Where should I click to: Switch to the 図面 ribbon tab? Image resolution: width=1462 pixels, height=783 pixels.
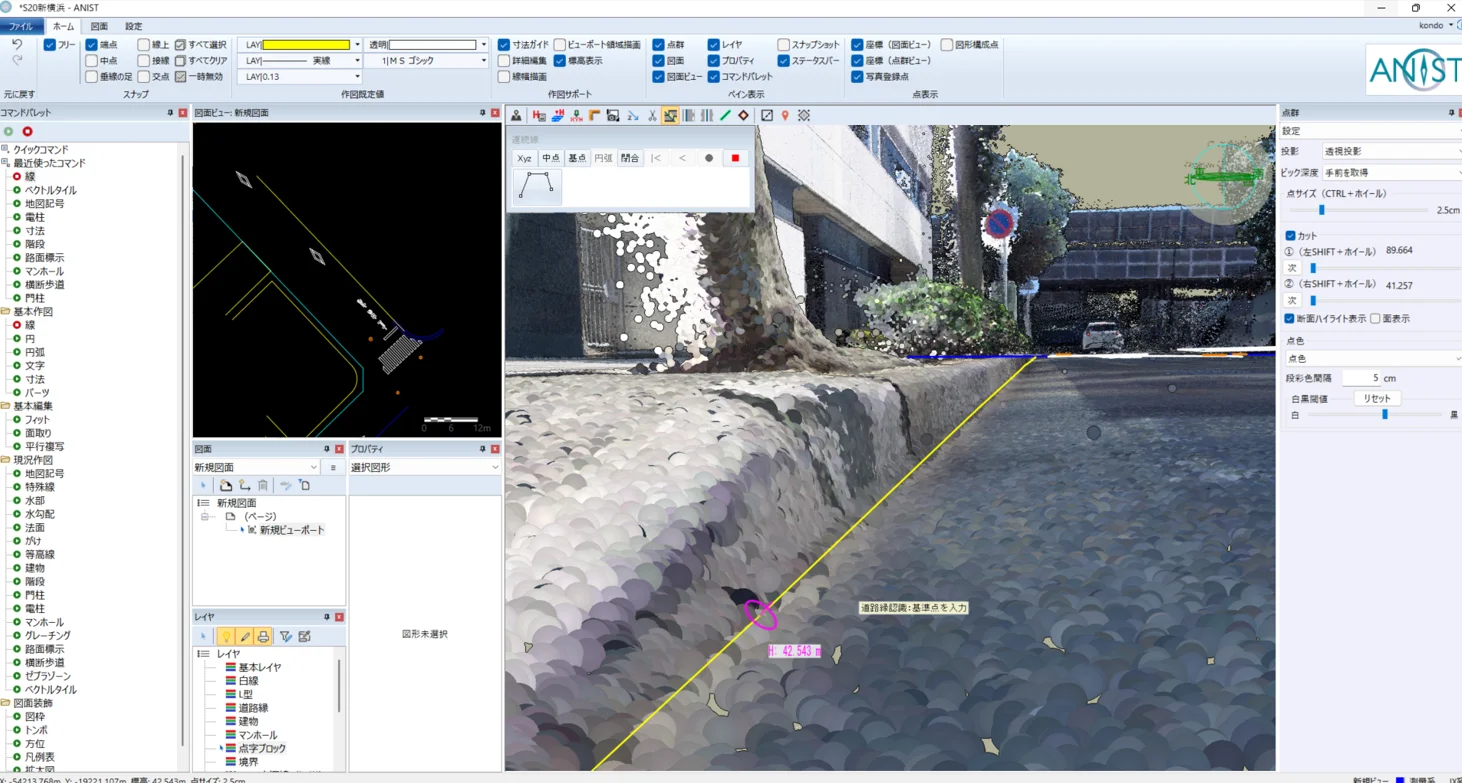[x=99, y=27]
